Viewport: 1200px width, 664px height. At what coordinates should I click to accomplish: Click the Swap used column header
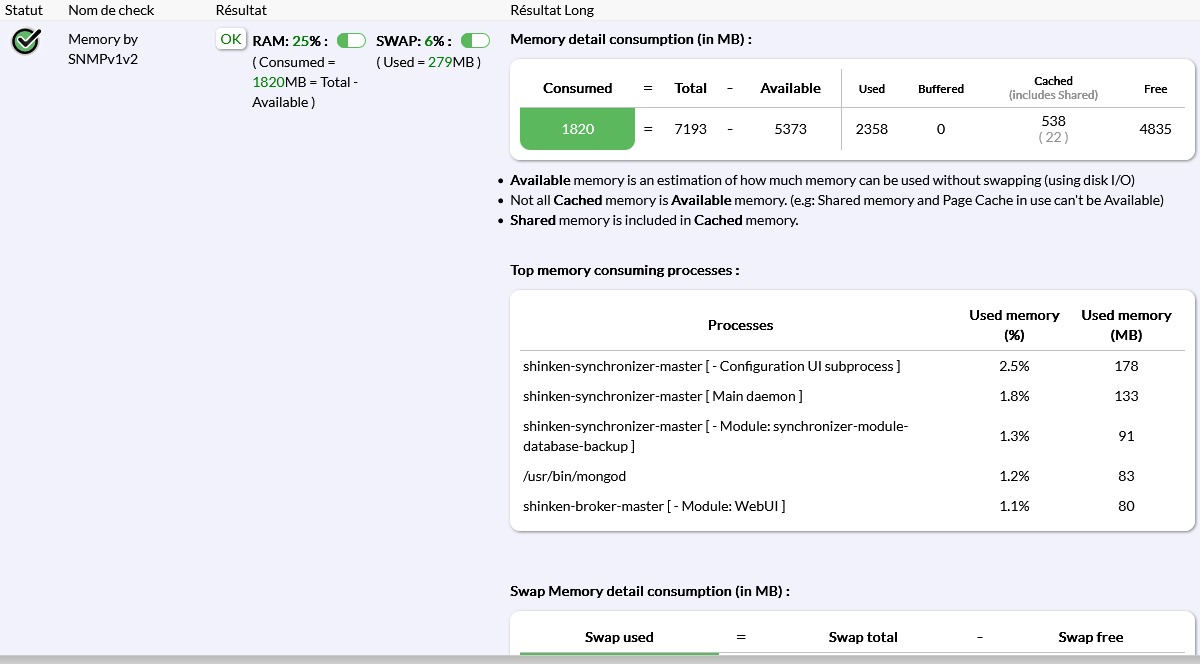[x=619, y=637]
